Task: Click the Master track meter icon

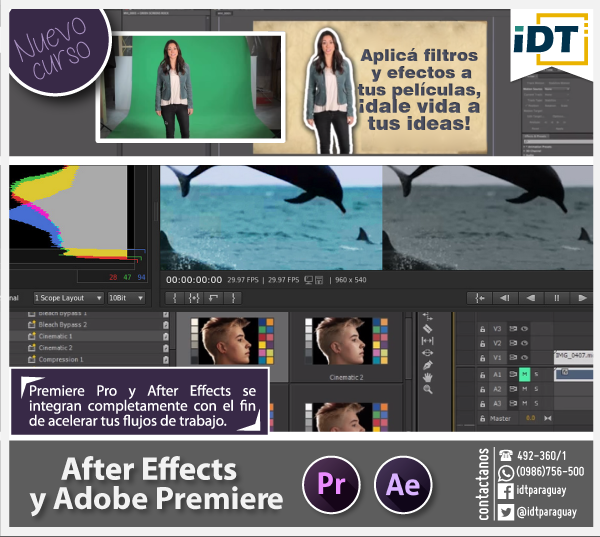Action: tap(548, 418)
